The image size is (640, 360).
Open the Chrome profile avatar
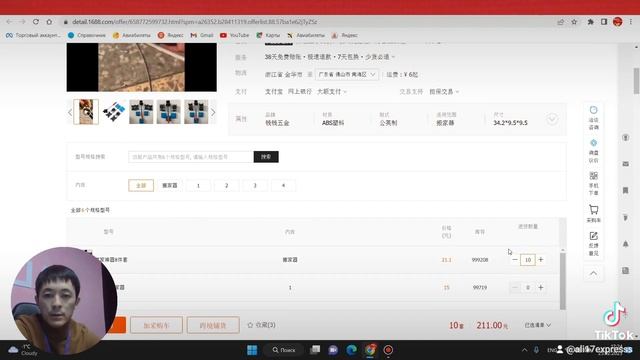pos(618,22)
